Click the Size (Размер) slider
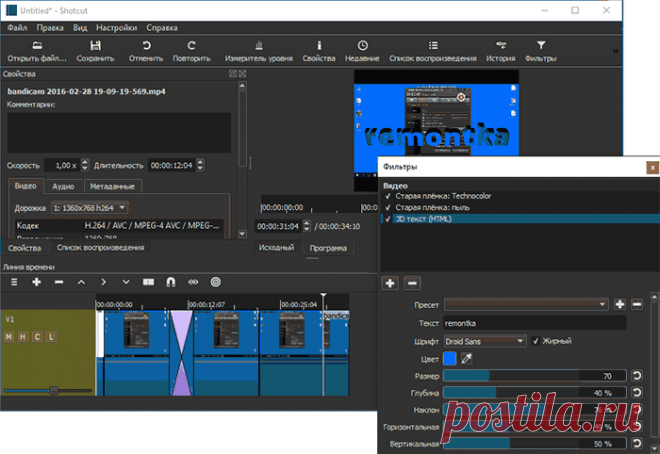This screenshot has width=660, height=454. pyautogui.click(x=535, y=376)
